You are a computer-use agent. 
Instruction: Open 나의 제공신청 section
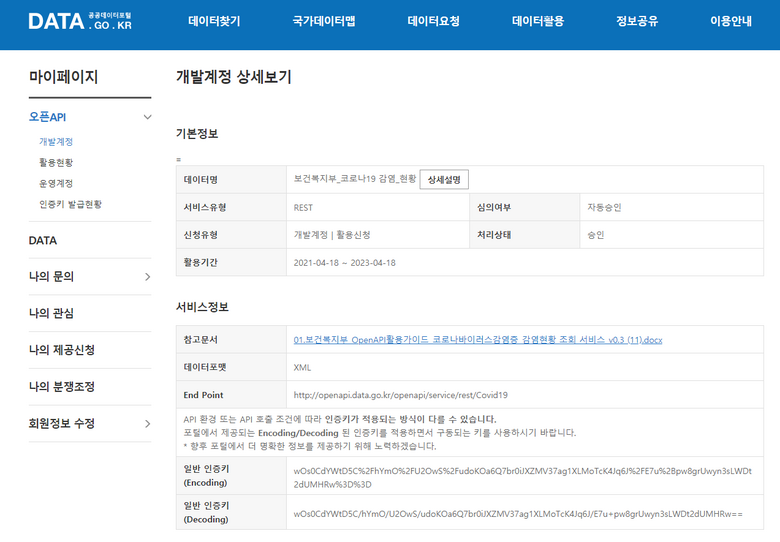[62, 350]
